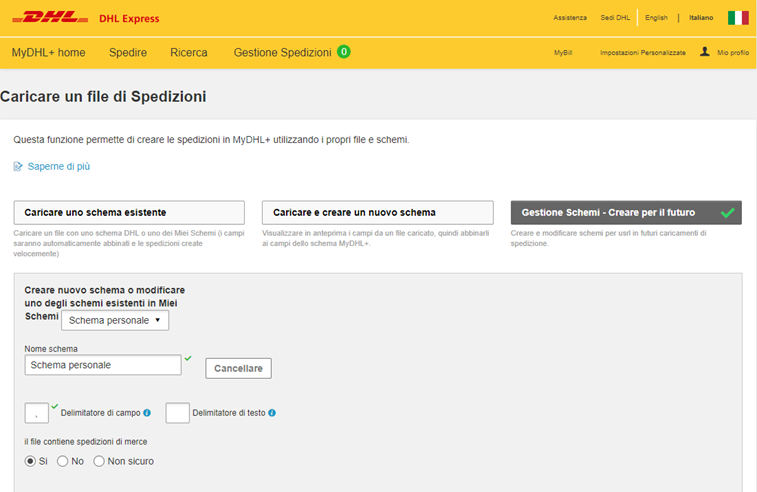Switch language to English
Viewport: 757px width, 492px height.
pos(656,18)
